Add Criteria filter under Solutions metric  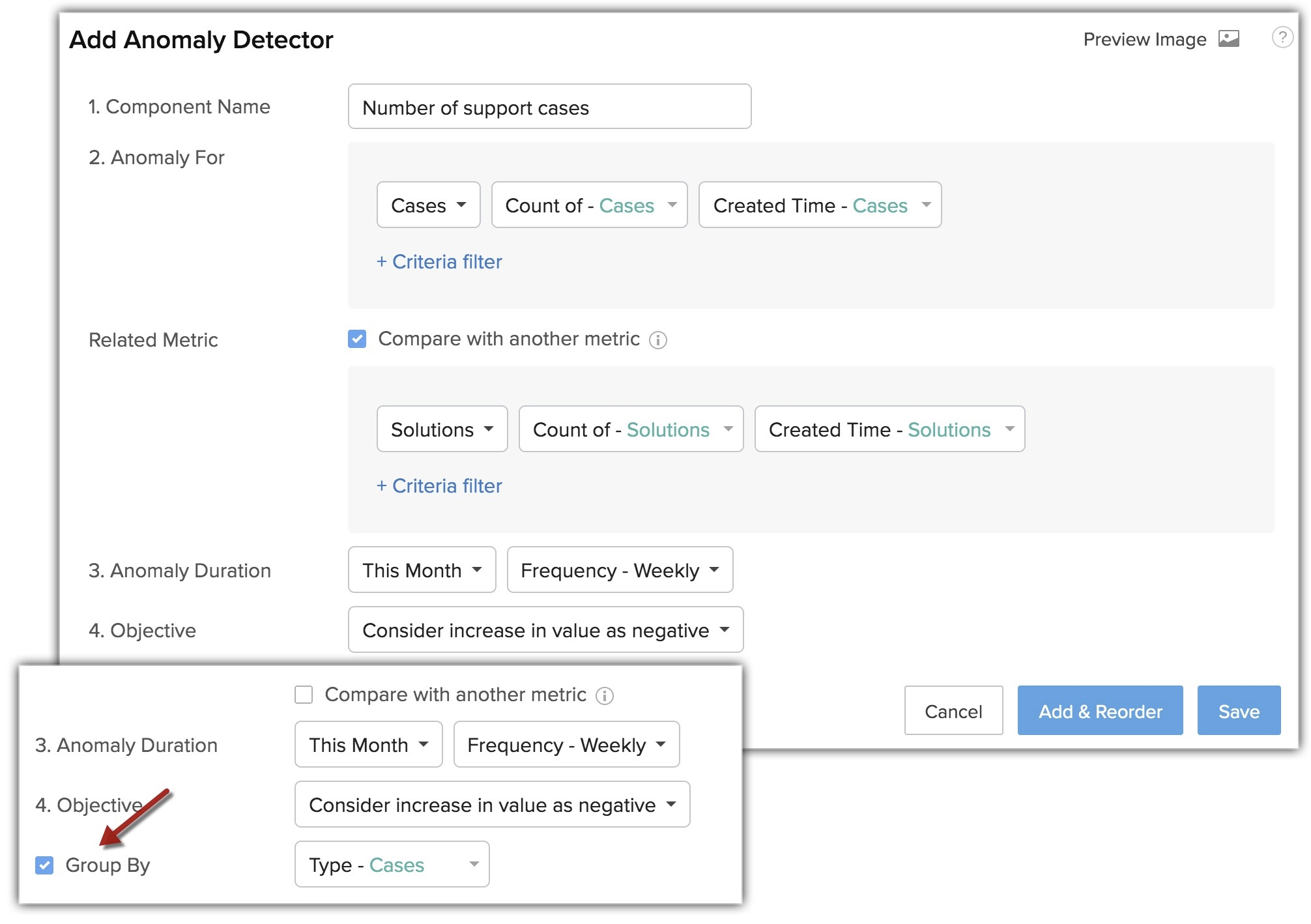click(439, 486)
